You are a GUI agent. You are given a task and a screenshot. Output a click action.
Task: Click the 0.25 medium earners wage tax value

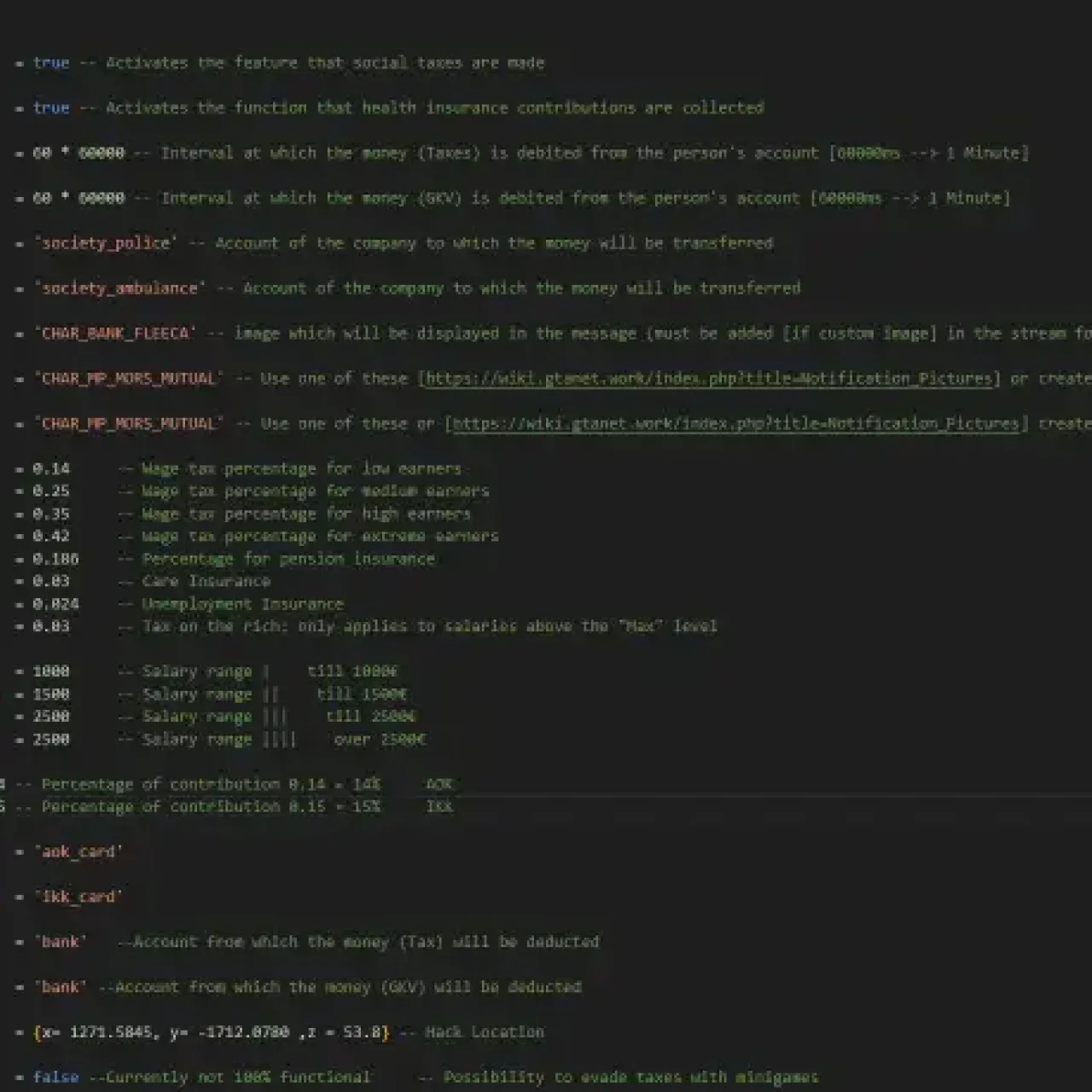[51, 491]
